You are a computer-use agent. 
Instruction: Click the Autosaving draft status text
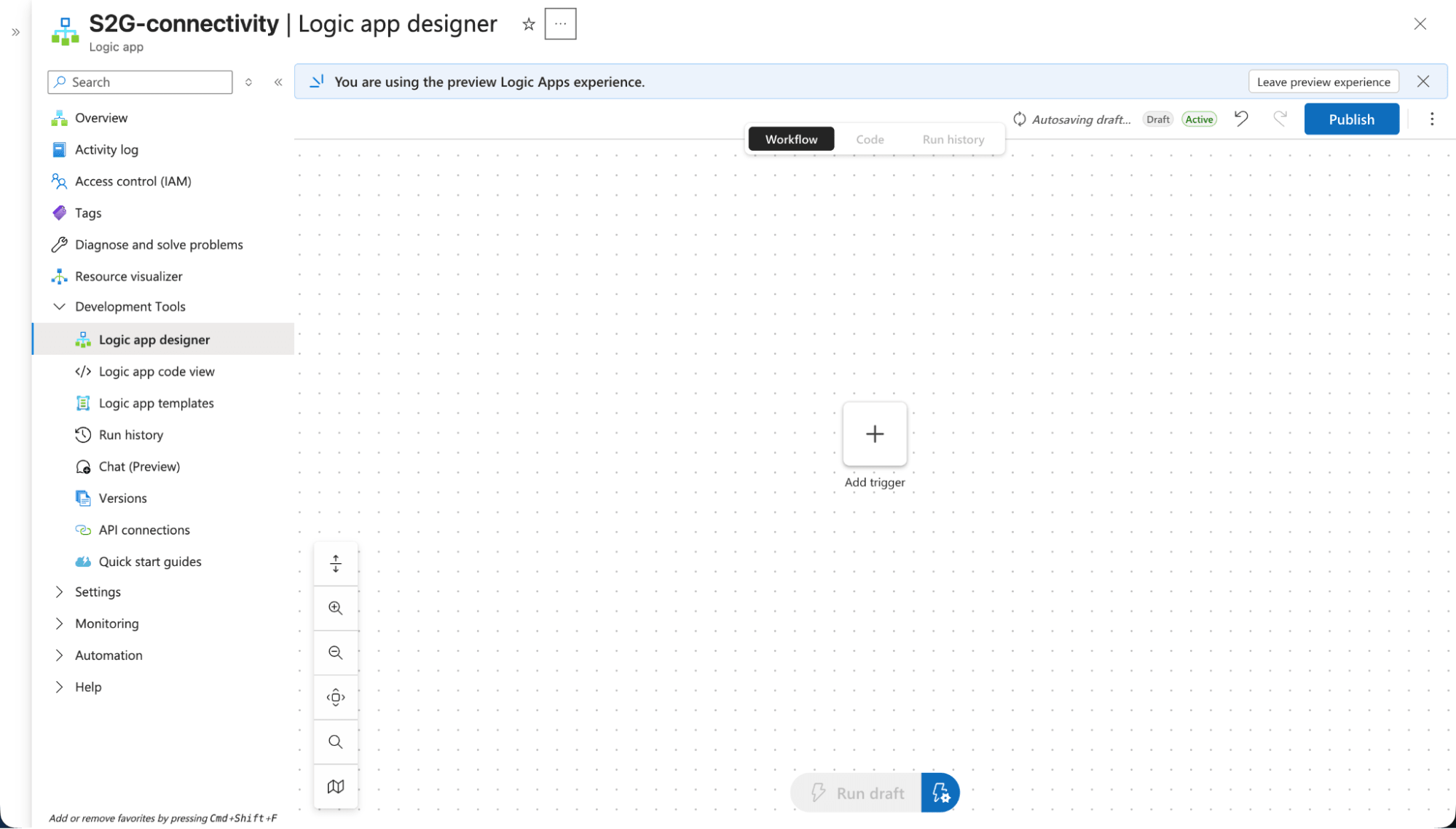coord(1081,119)
